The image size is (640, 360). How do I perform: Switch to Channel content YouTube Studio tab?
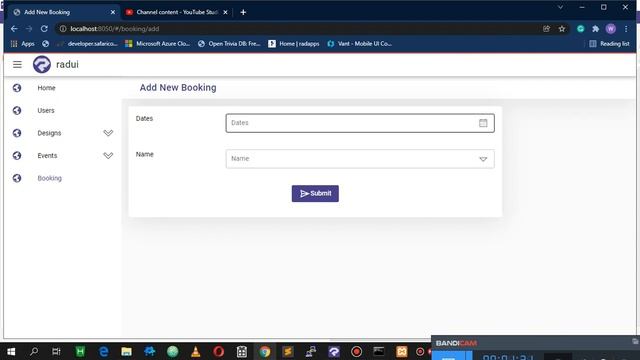pyautogui.click(x=177, y=12)
